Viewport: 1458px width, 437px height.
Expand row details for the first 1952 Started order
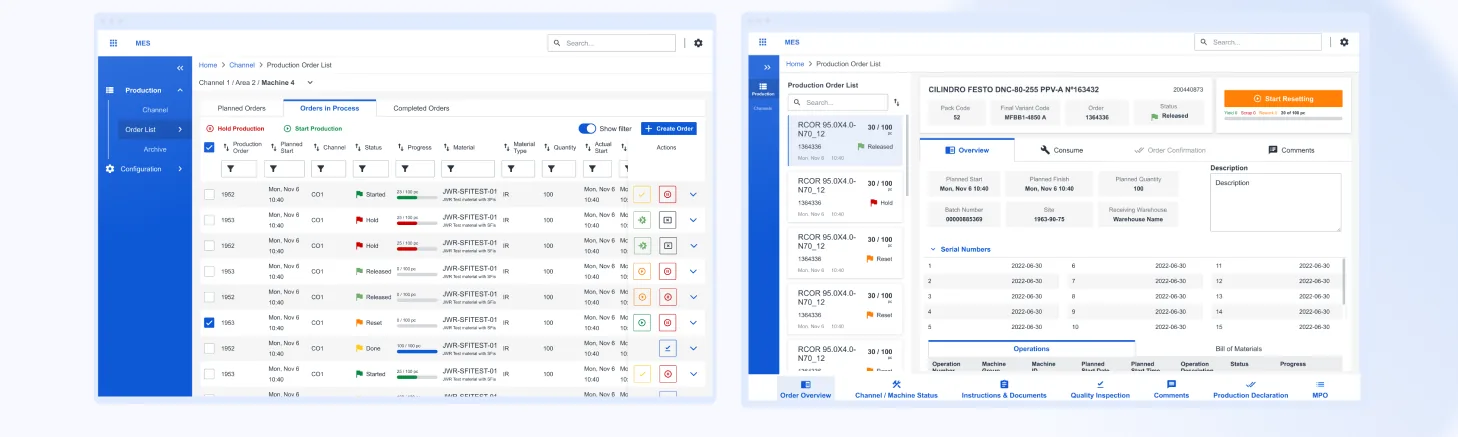pos(693,194)
